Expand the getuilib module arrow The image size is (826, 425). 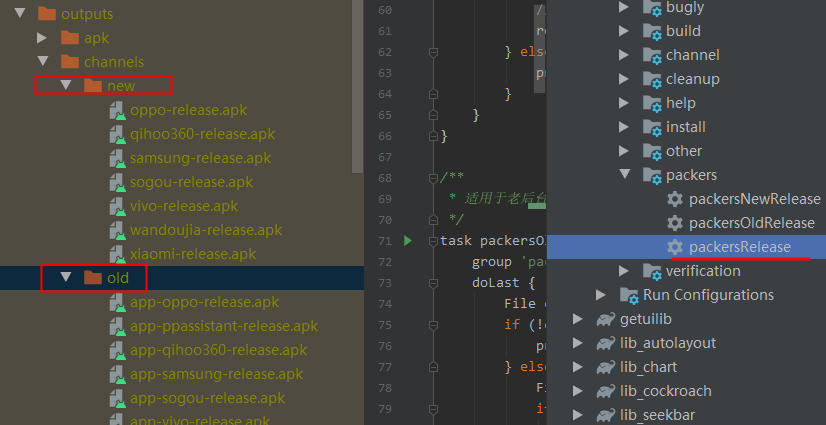click(x=578, y=319)
